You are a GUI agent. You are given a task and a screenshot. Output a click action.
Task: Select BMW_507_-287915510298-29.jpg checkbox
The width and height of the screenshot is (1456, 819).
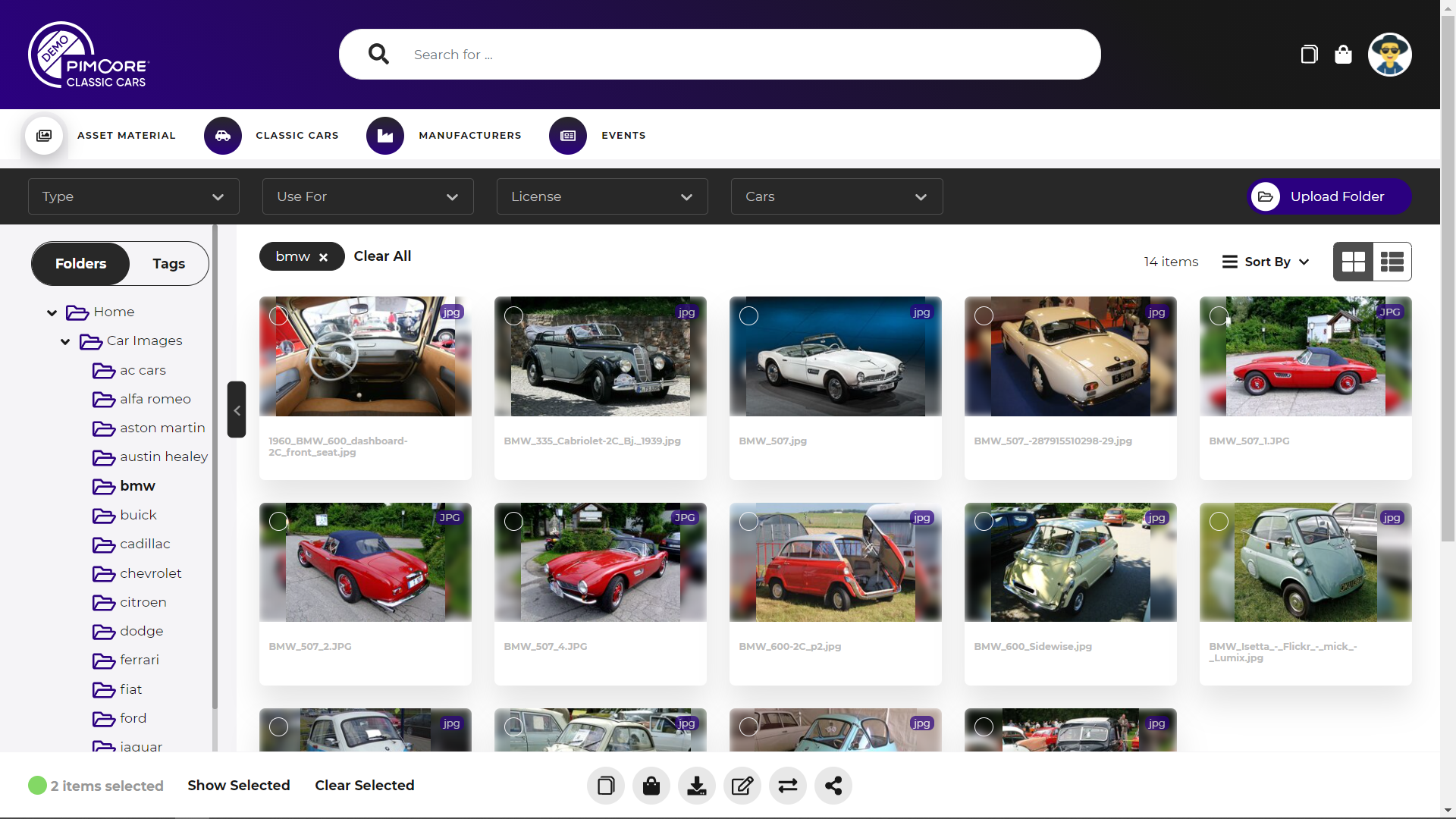tap(984, 316)
